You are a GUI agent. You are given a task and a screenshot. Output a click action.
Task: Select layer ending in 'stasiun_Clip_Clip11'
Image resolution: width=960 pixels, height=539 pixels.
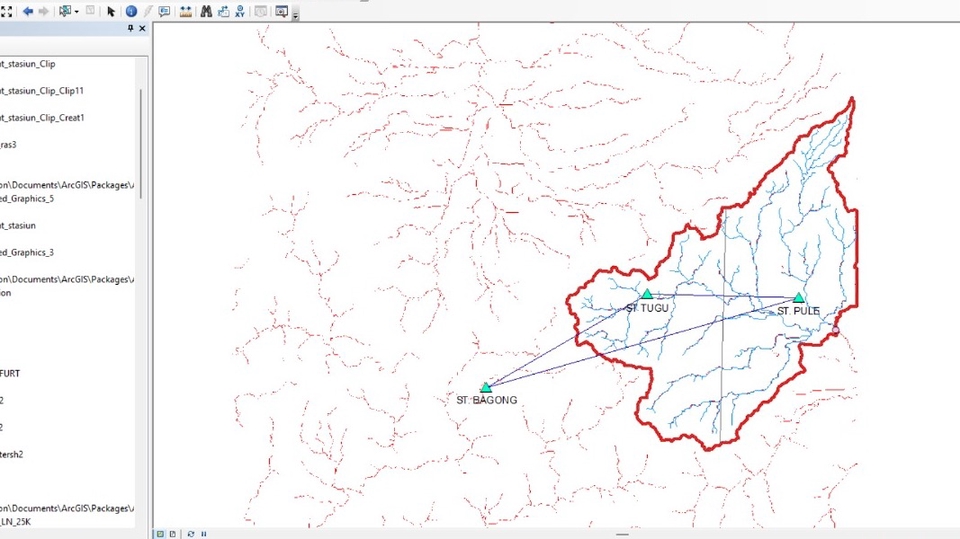pyautogui.click(x=42, y=91)
